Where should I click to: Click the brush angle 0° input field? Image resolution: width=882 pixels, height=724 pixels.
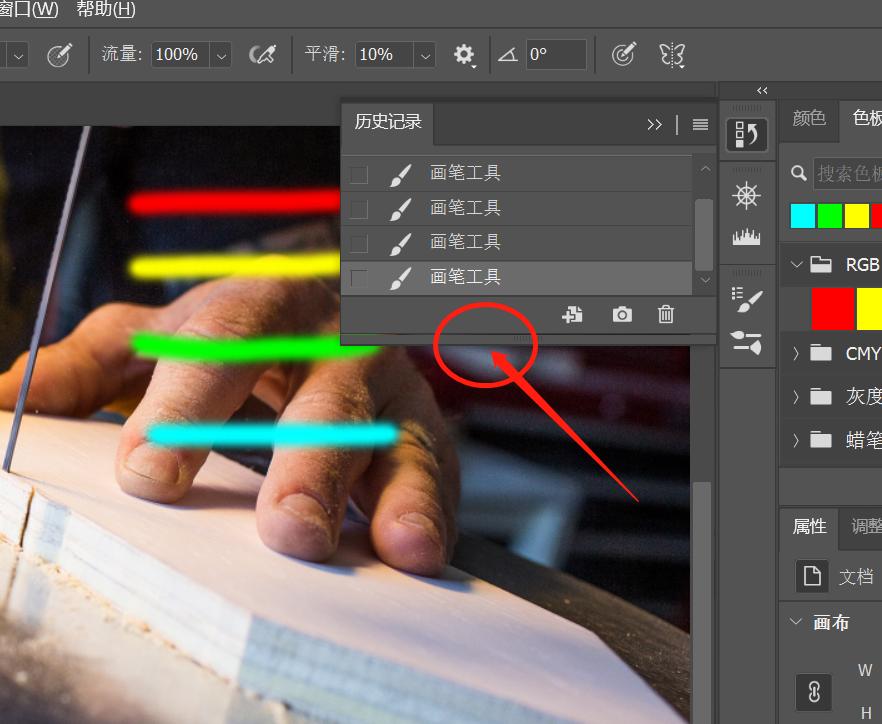pyautogui.click(x=556, y=55)
